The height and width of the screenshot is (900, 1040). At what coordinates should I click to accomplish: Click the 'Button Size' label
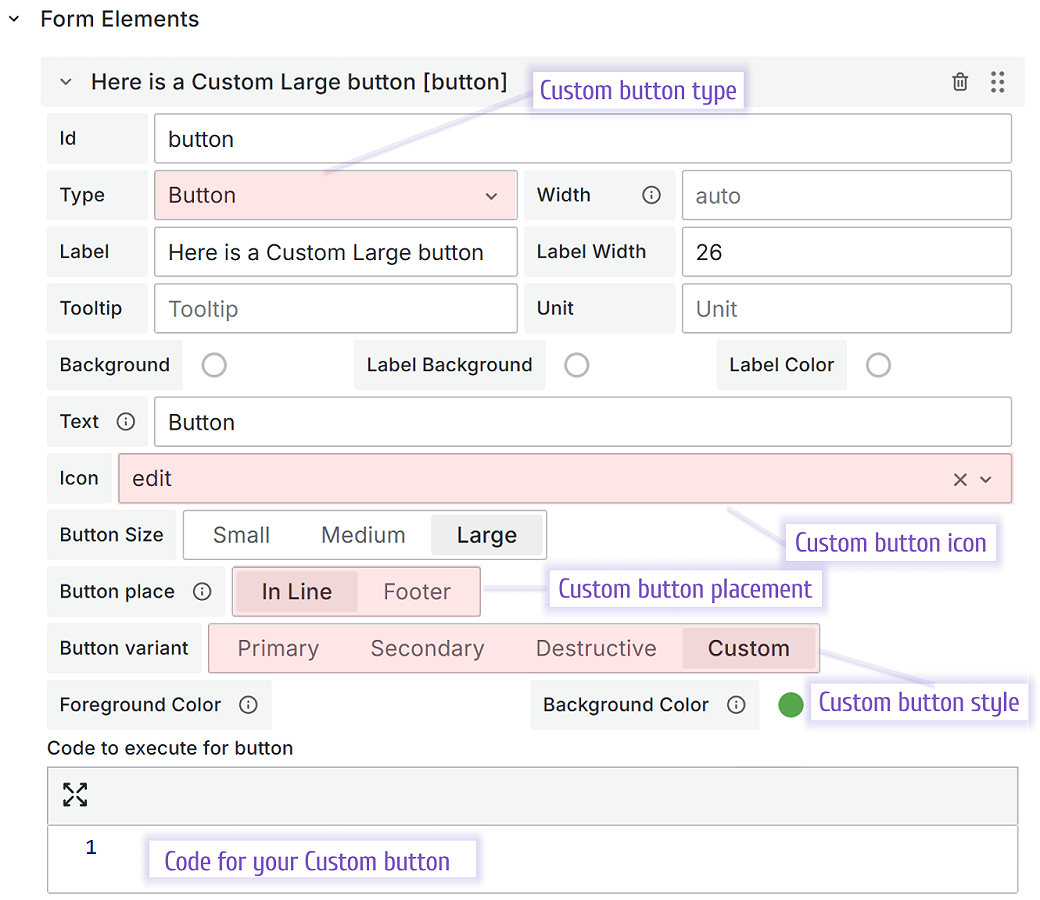pyautogui.click(x=111, y=535)
